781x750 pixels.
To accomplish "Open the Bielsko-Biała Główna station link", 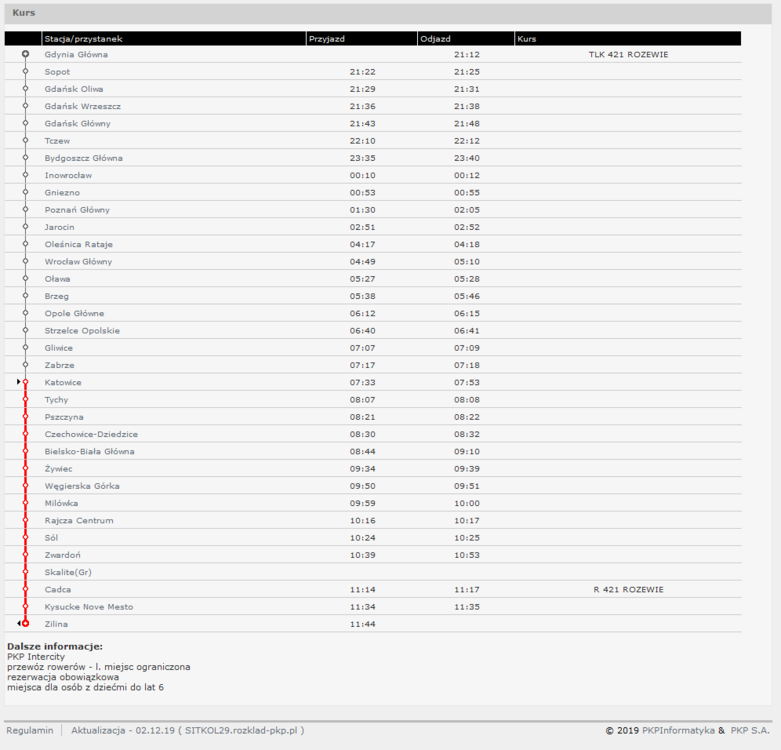I will coord(89,452).
